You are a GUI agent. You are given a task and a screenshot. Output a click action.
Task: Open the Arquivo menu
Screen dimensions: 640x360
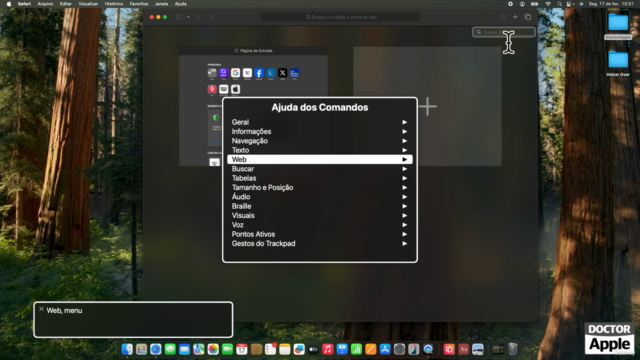tap(45, 4)
